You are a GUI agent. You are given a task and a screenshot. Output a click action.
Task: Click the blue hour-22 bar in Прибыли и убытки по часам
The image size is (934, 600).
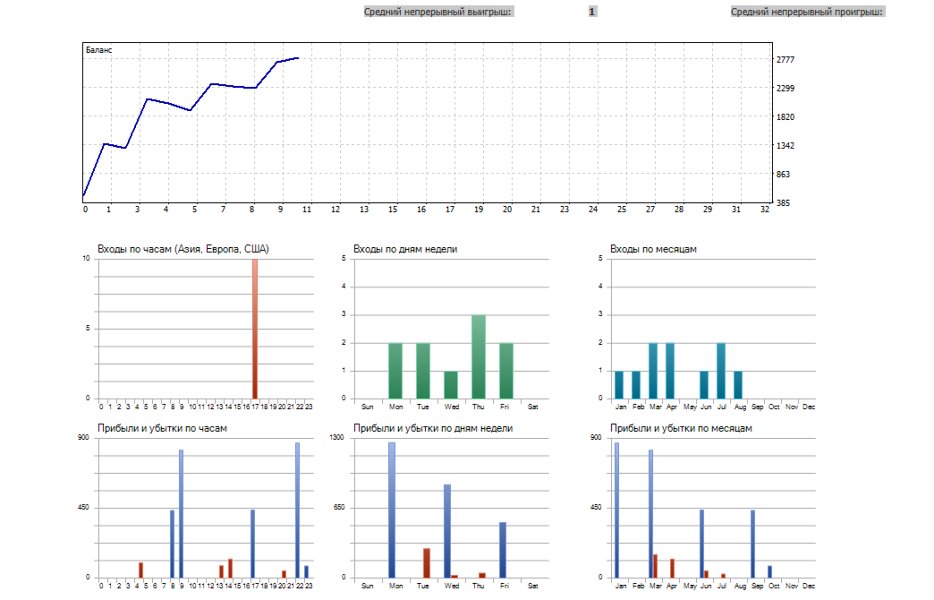click(297, 510)
